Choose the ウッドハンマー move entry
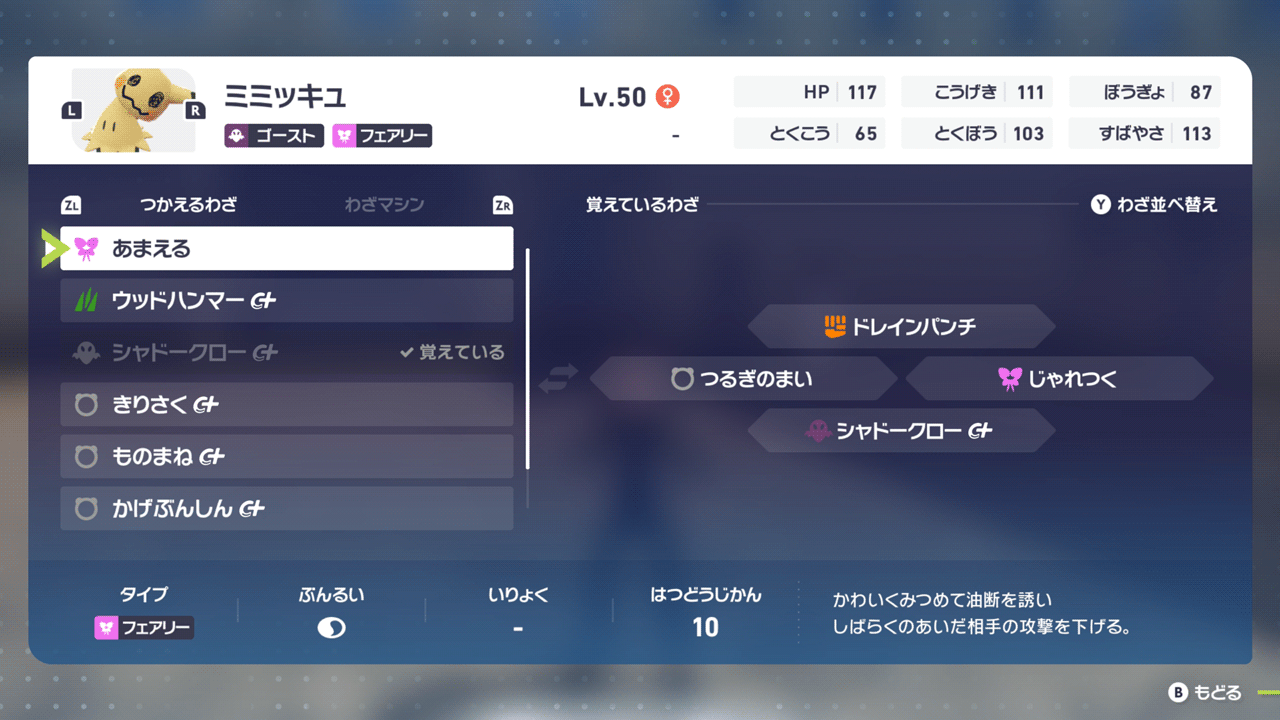This screenshot has width=1280, height=720. tap(287, 301)
